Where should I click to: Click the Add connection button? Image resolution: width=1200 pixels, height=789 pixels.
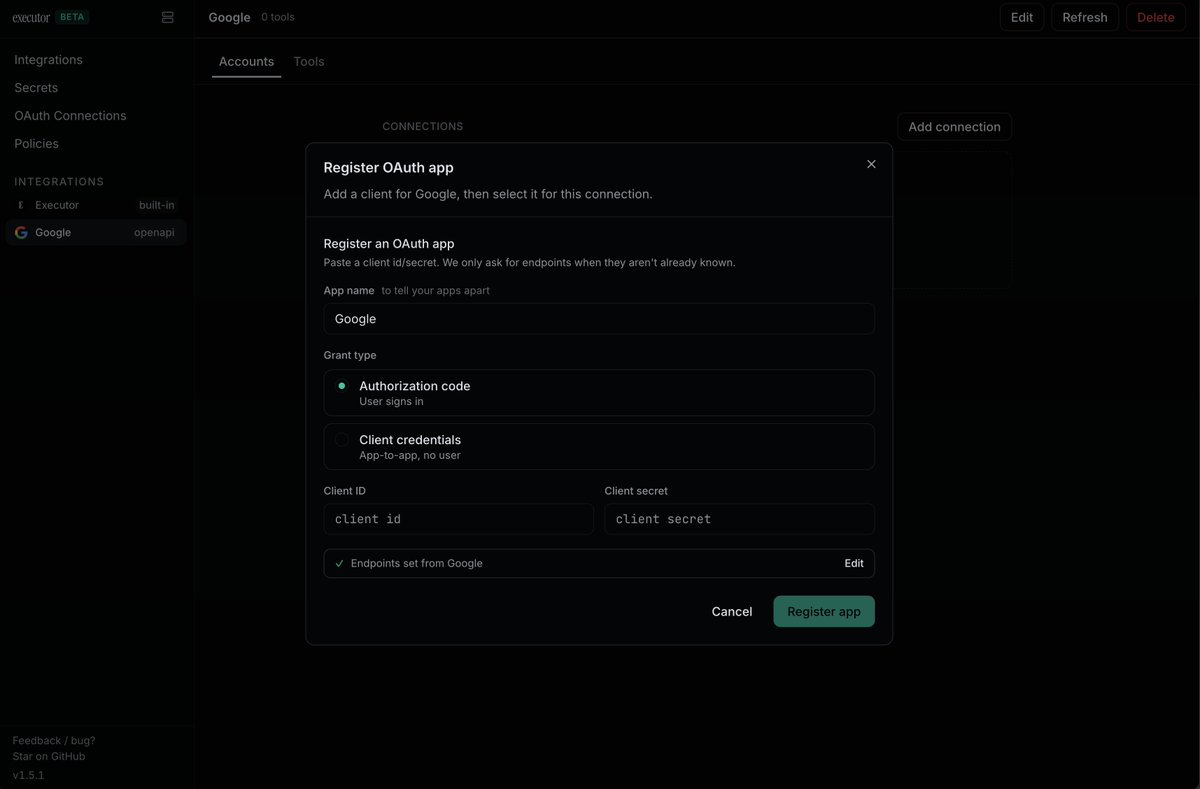coord(954,127)
